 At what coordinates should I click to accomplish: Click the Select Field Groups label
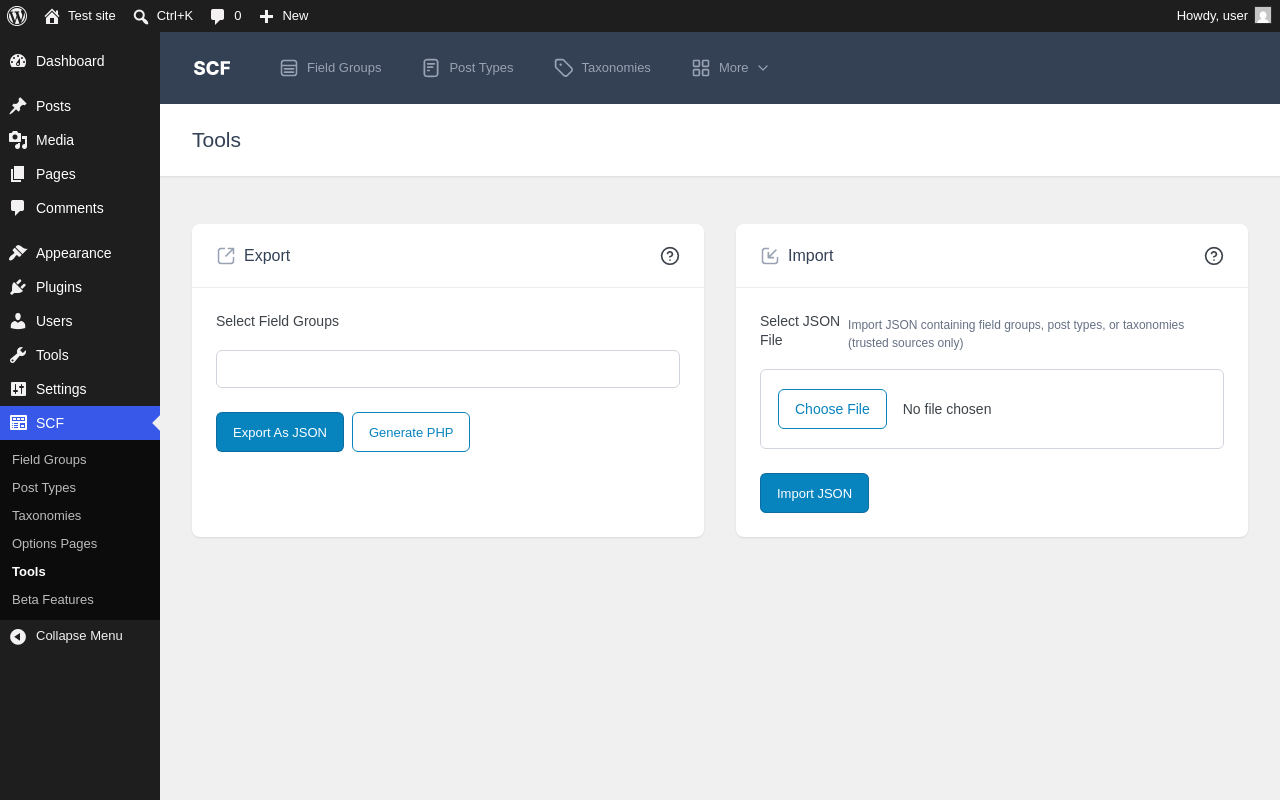pyautogui.click(x=277, y=321)
